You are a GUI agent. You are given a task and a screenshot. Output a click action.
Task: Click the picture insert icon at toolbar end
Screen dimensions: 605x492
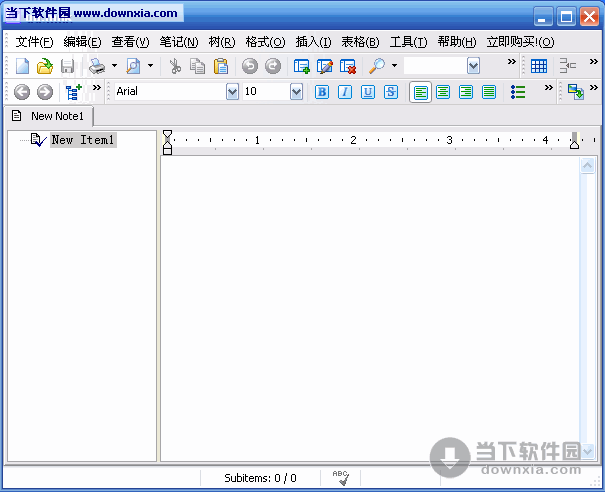575,92
